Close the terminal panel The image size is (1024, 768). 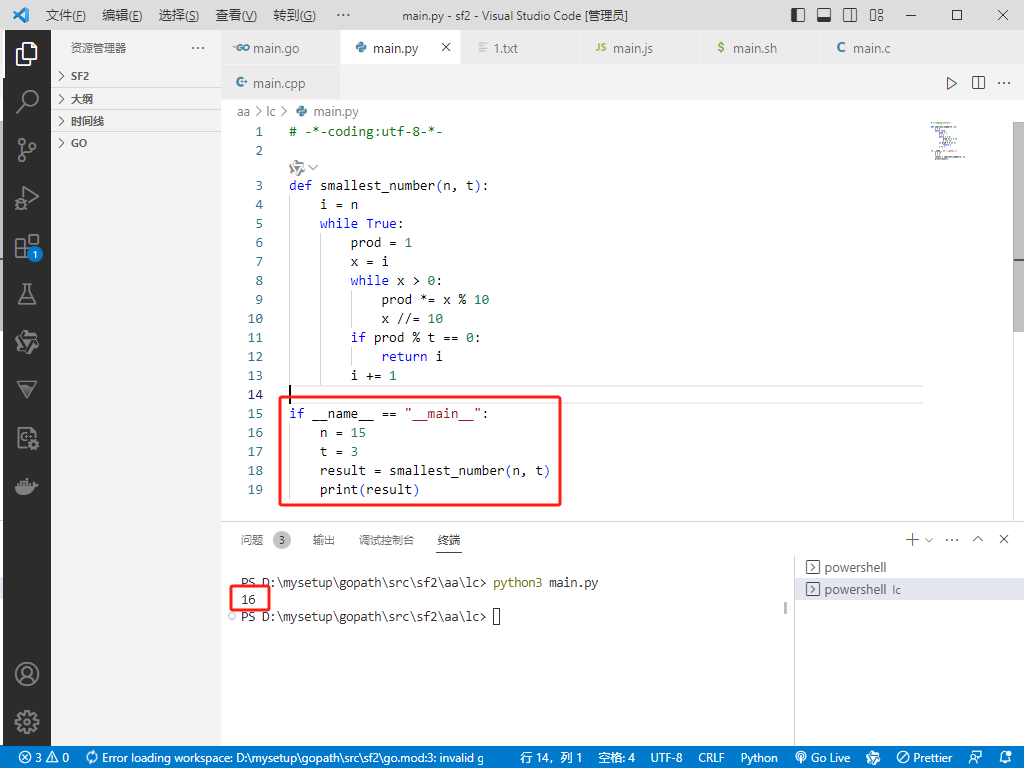(1004, 539)
